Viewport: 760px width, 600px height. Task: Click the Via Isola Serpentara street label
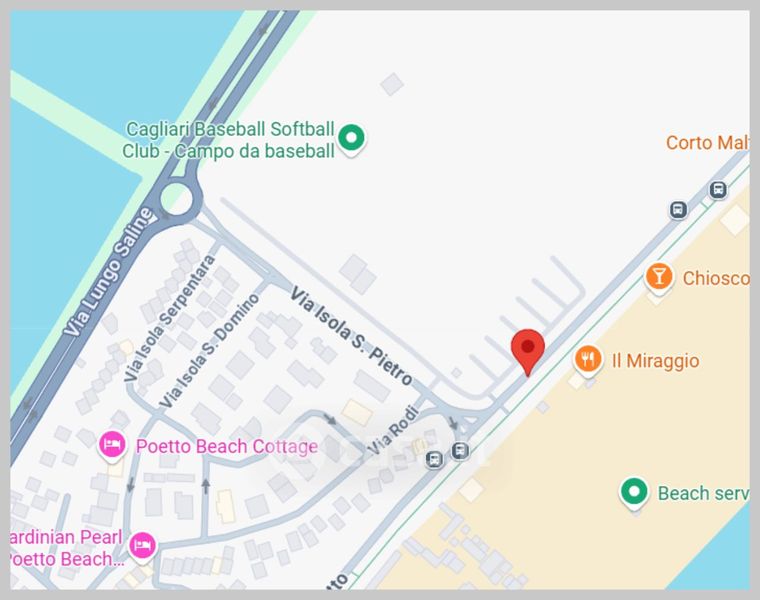click(x=170, y=318)
